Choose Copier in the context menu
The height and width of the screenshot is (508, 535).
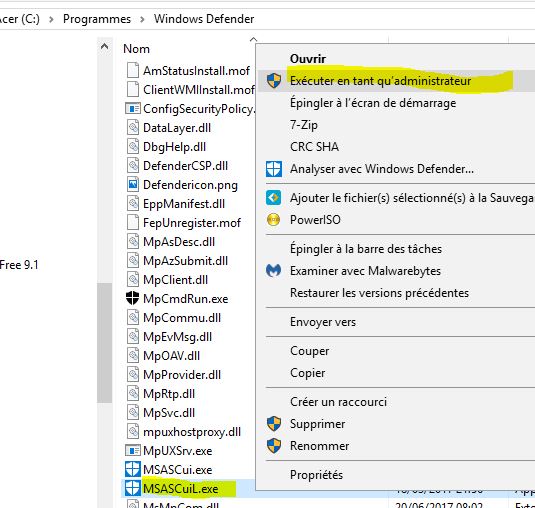[x=307, y=373]
